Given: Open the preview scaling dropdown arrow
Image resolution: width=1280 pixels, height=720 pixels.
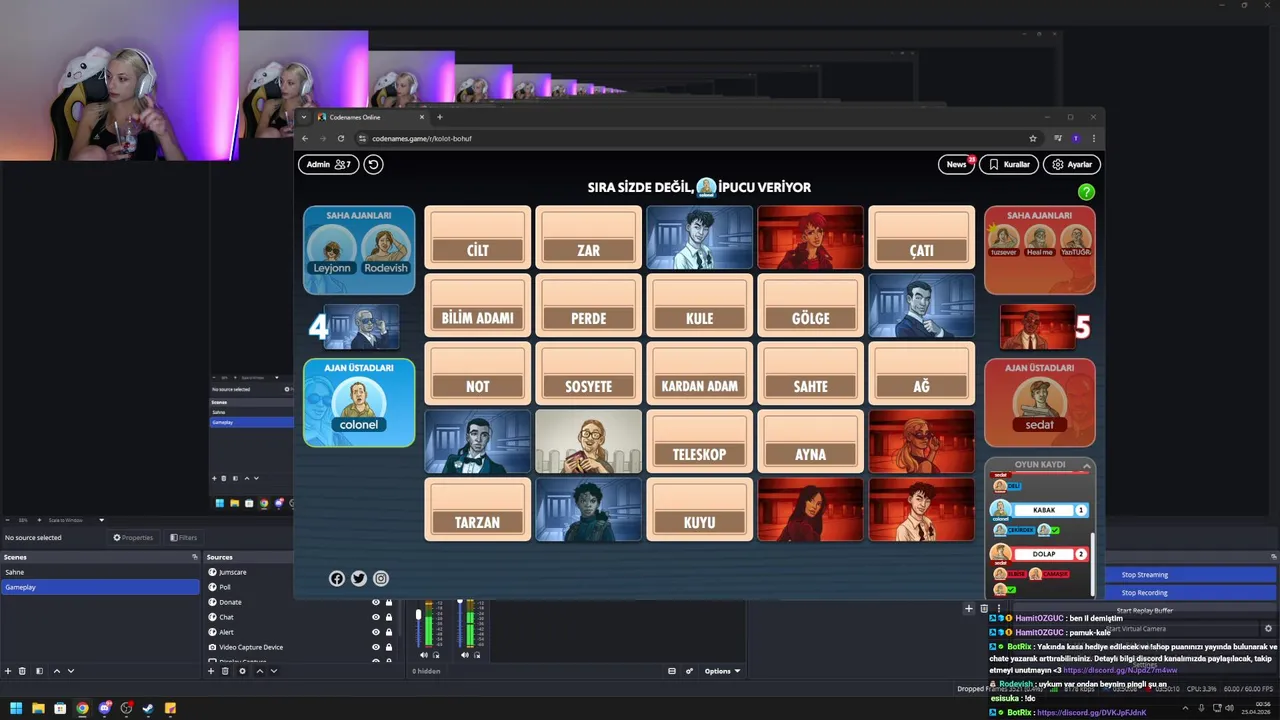Looking at the screenshot, I should click(101, 520).
